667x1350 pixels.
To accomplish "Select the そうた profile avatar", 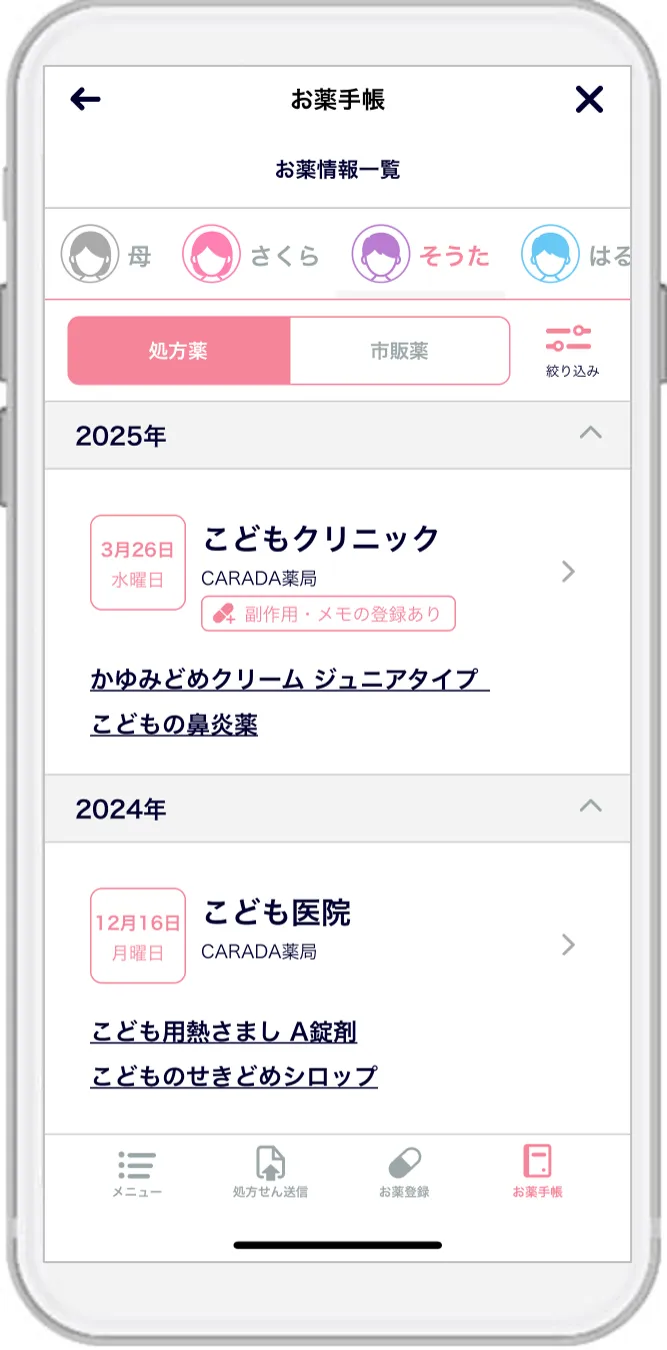I will [x=381, y=254].
